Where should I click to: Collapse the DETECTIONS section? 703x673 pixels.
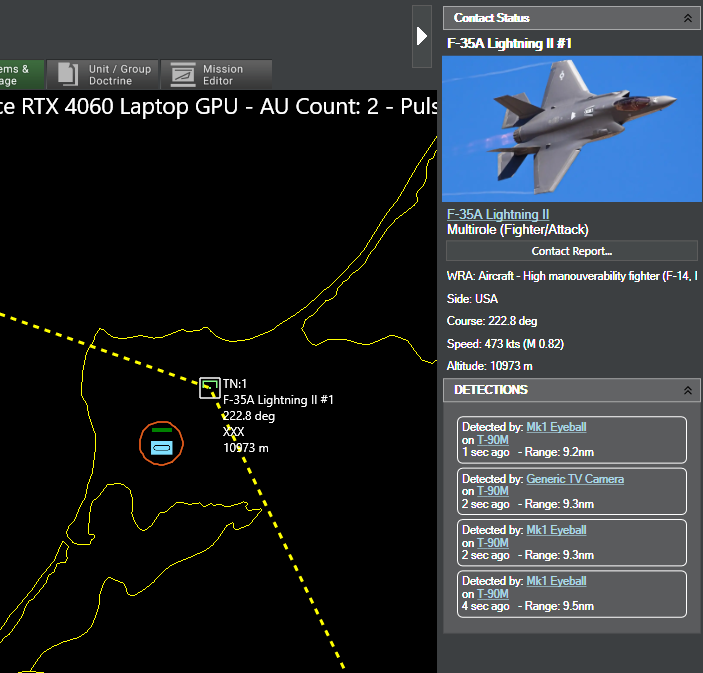click(687, 390)
